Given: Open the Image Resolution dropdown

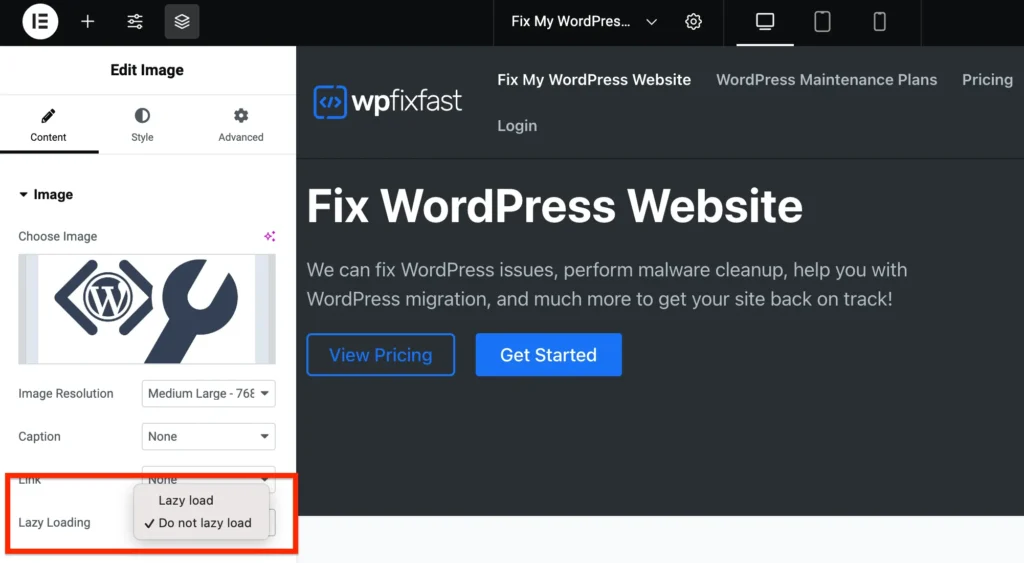Looking at the screenshot, I should pyautogui.click(x=208, y=394).
